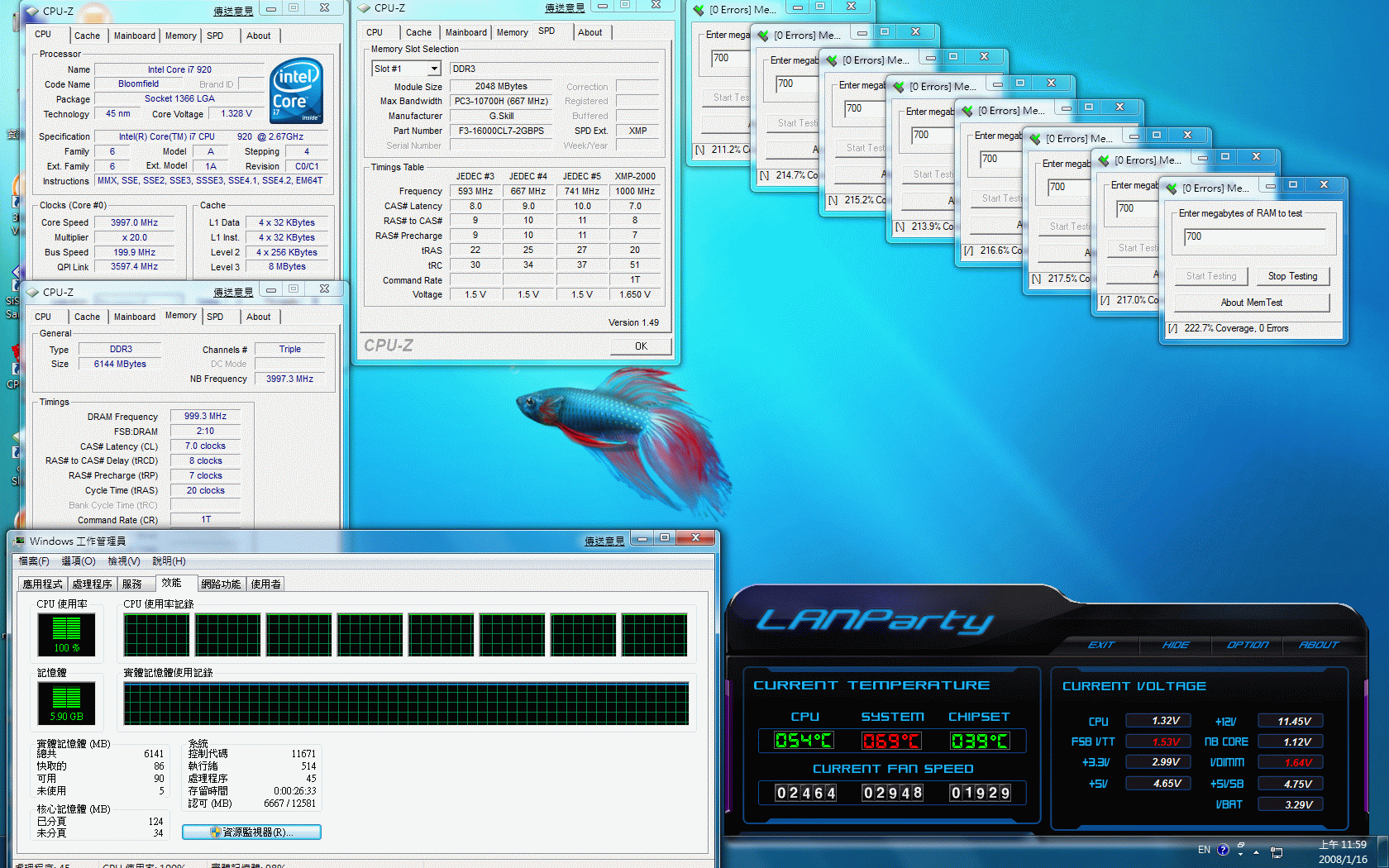Viewport: 1389px width, 868px height.
Task: Click the '222.7% Coverage, 0 Errors' status text
Action: (x=1236, y=328)
